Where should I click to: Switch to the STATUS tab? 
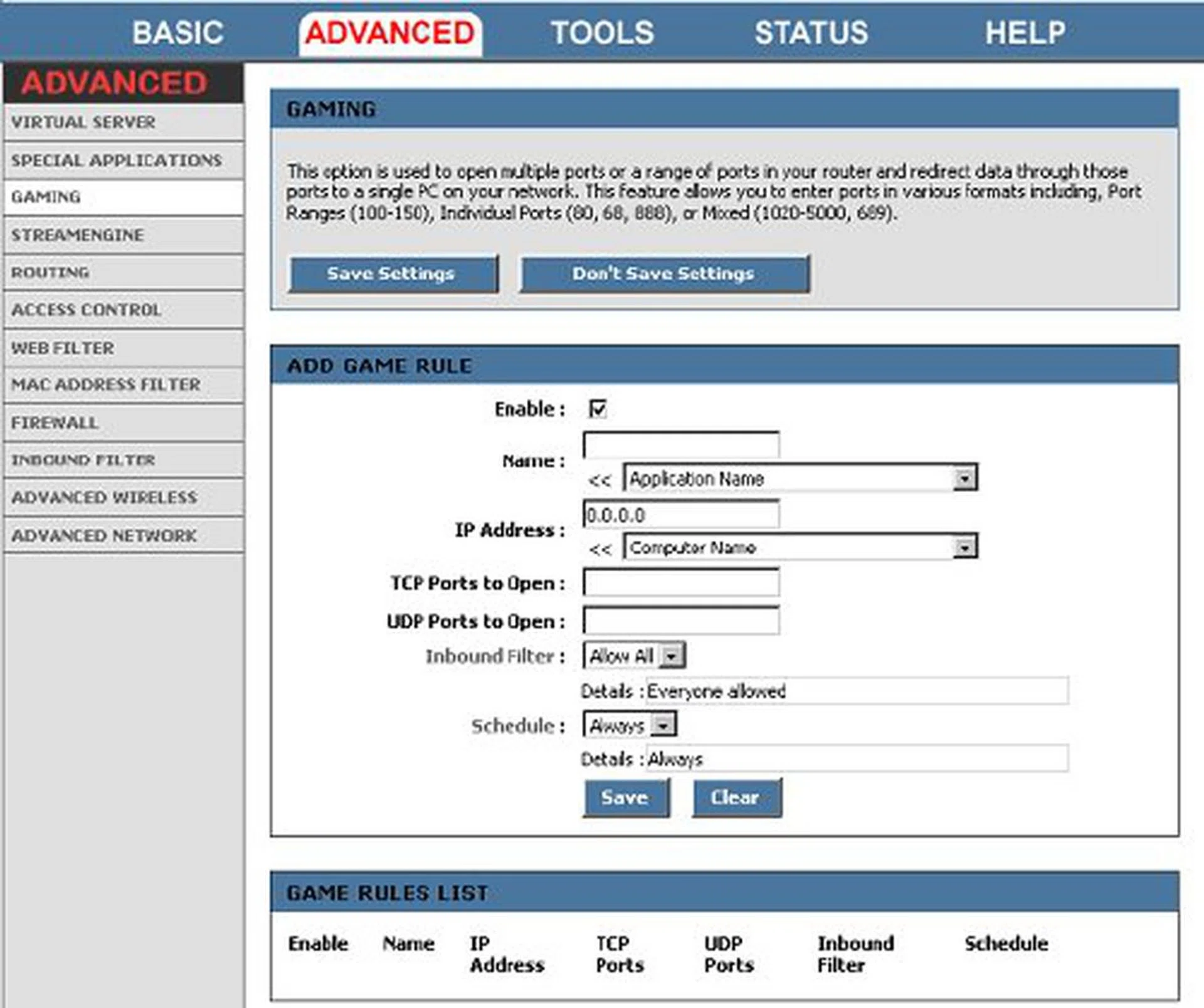[x=811, y=31]
